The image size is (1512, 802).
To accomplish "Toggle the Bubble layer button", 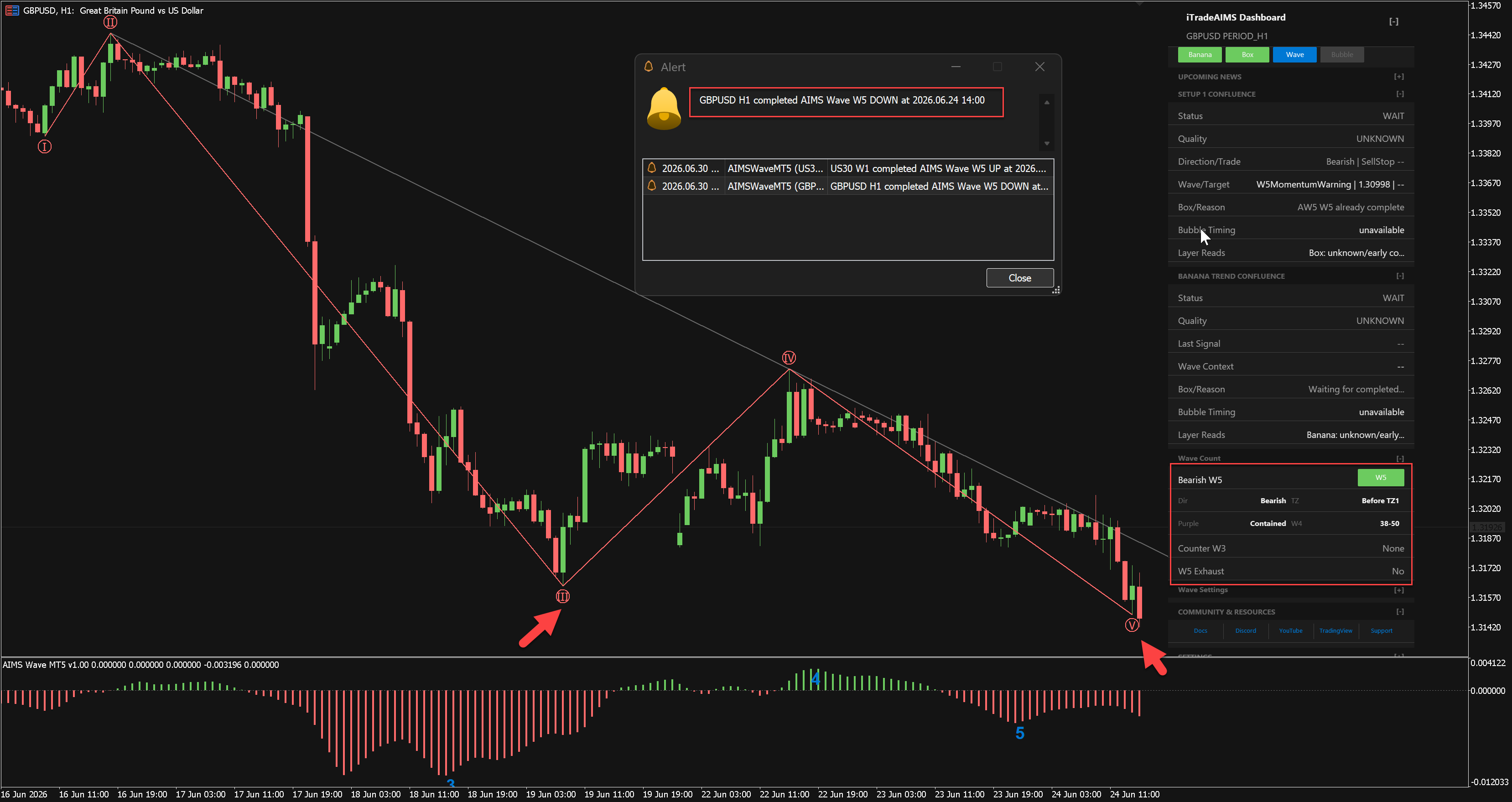I will (x=1342, y=55).
